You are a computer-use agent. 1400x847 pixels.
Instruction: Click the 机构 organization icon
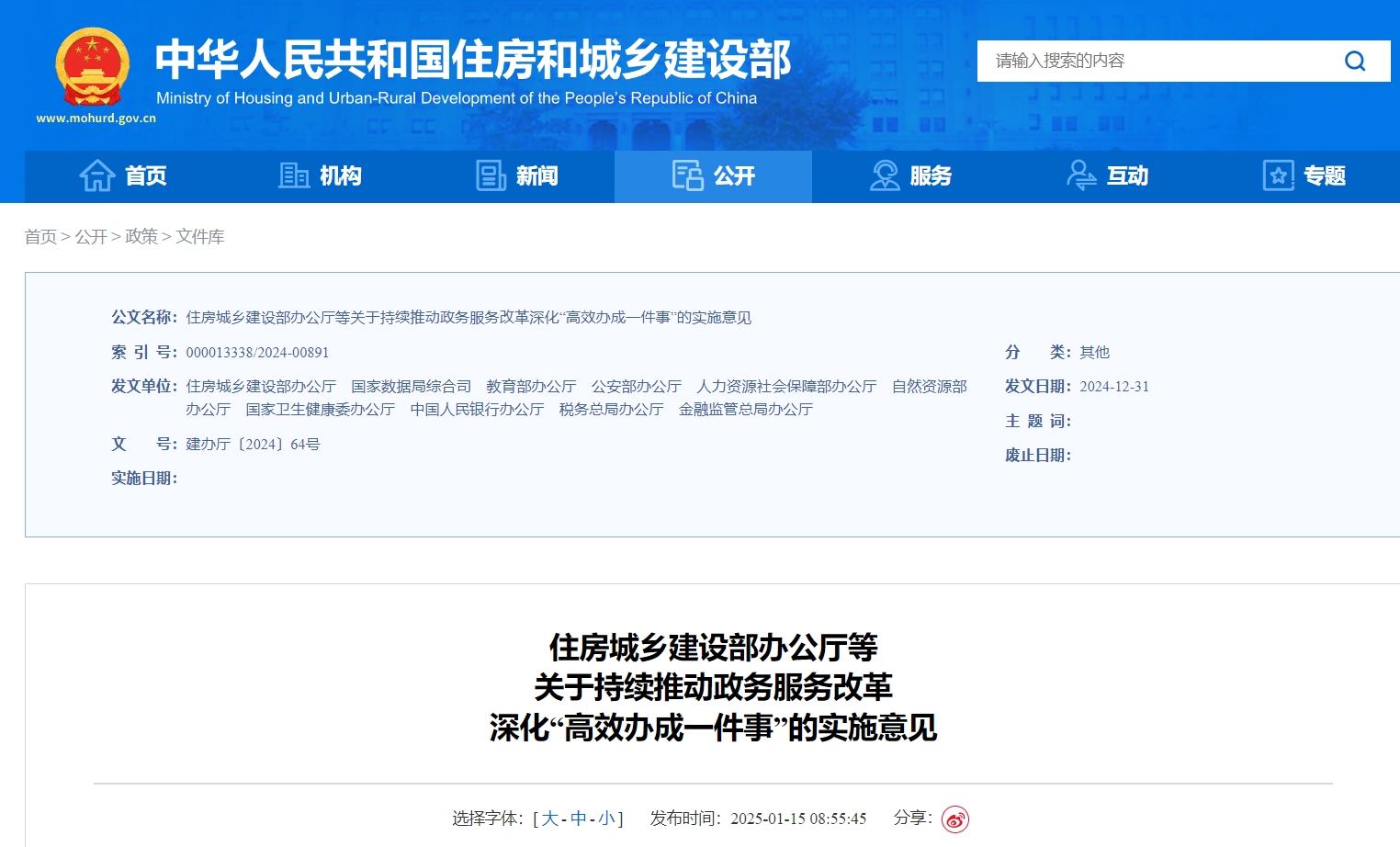[292, 175]
